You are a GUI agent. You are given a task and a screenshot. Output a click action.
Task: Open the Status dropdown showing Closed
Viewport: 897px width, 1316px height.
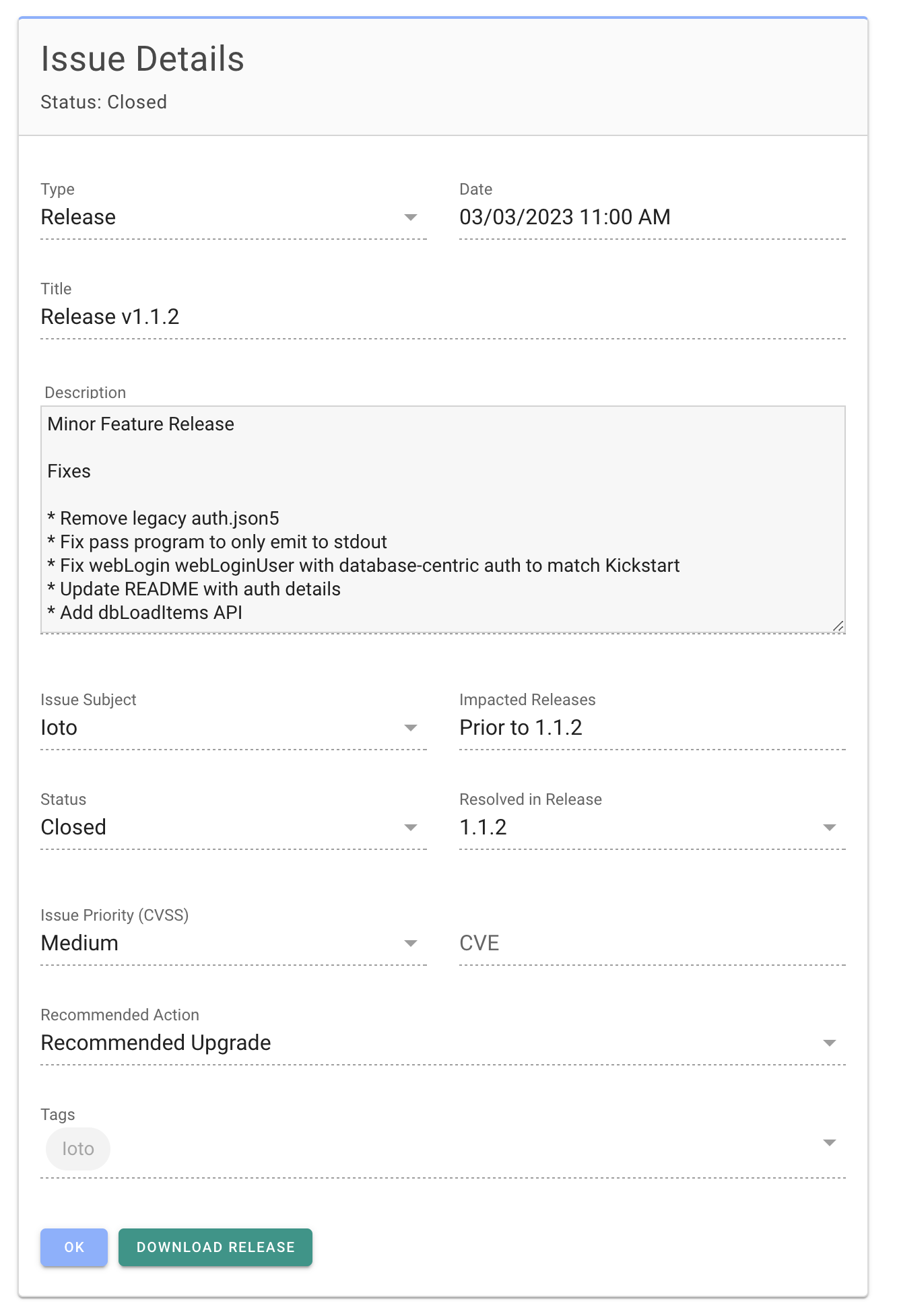pyautogui.click(x=411, y=827)
